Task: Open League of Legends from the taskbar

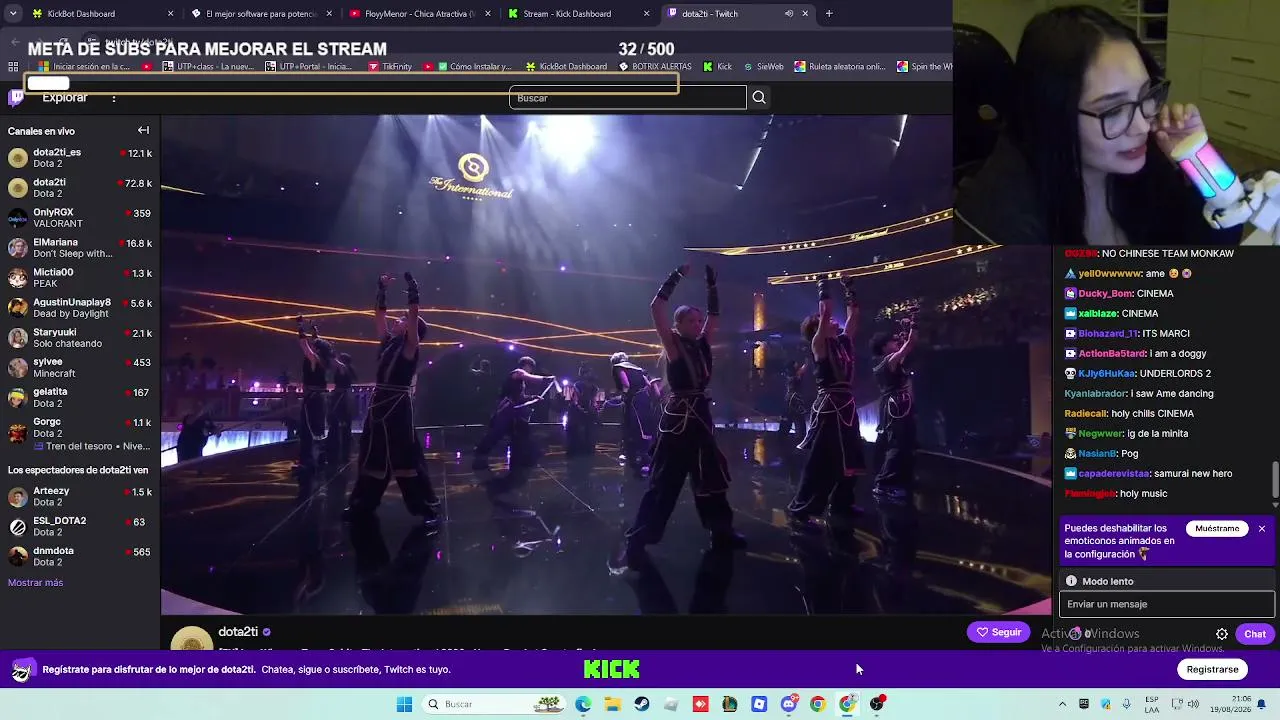Action: [730, 704]
